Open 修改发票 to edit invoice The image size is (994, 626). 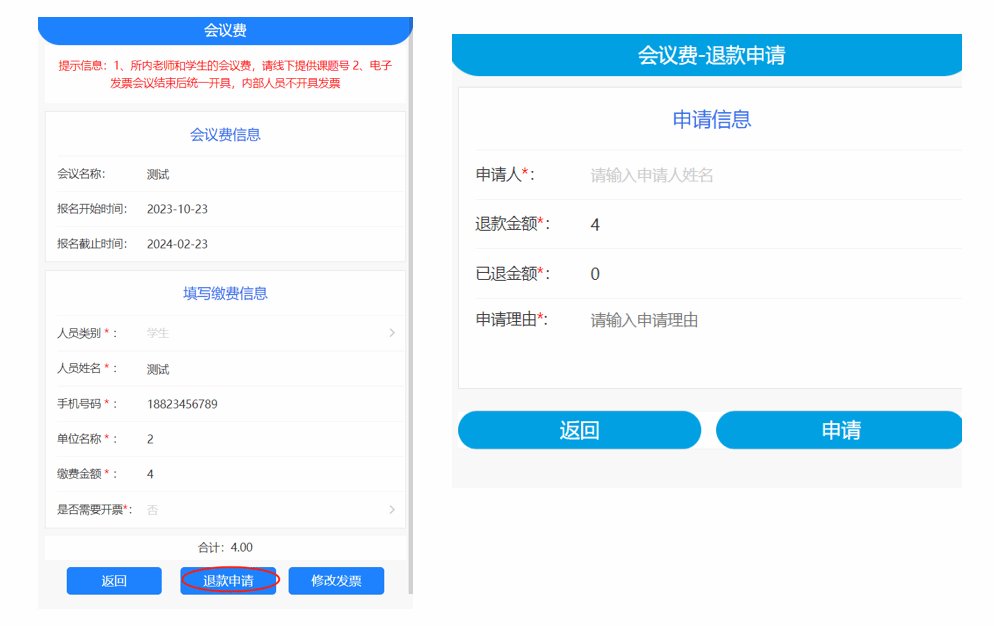point(336,581)
